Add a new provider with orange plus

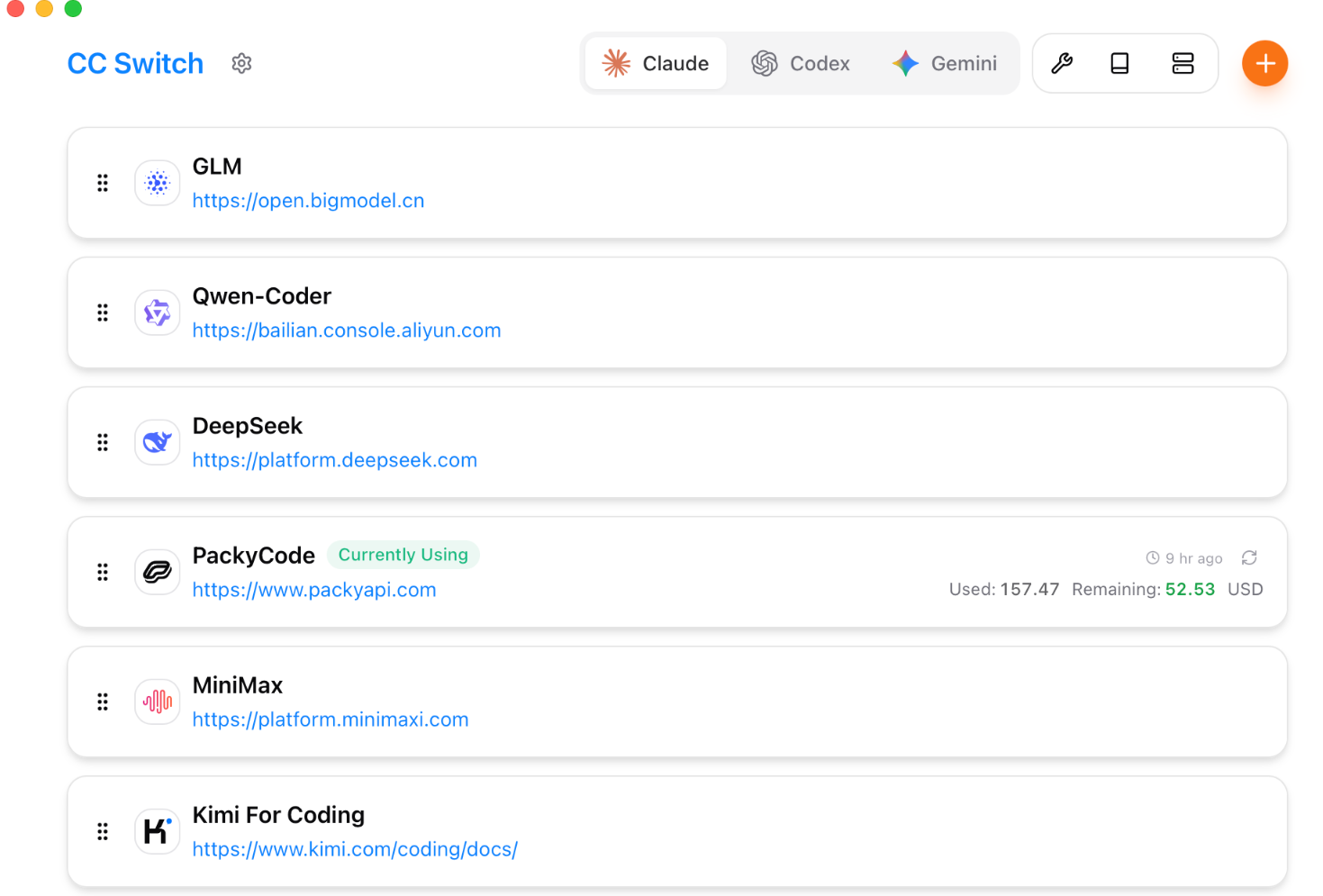1264,64
